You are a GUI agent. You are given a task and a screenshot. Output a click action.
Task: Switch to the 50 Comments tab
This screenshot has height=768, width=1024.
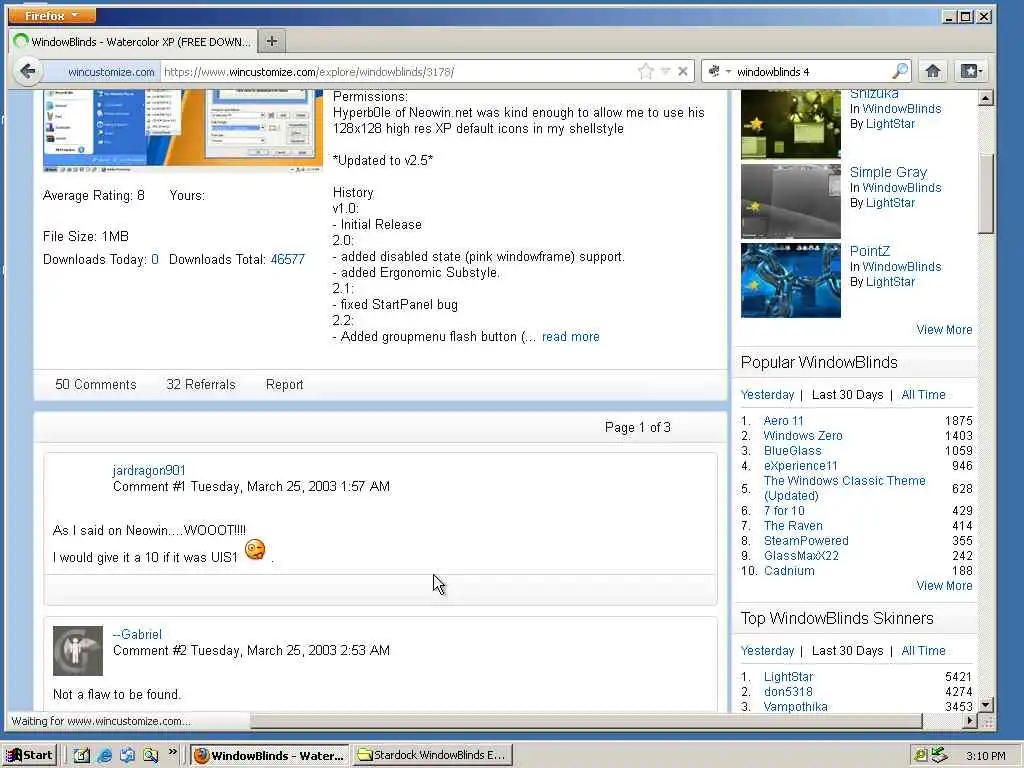click(x=96, y=385)
